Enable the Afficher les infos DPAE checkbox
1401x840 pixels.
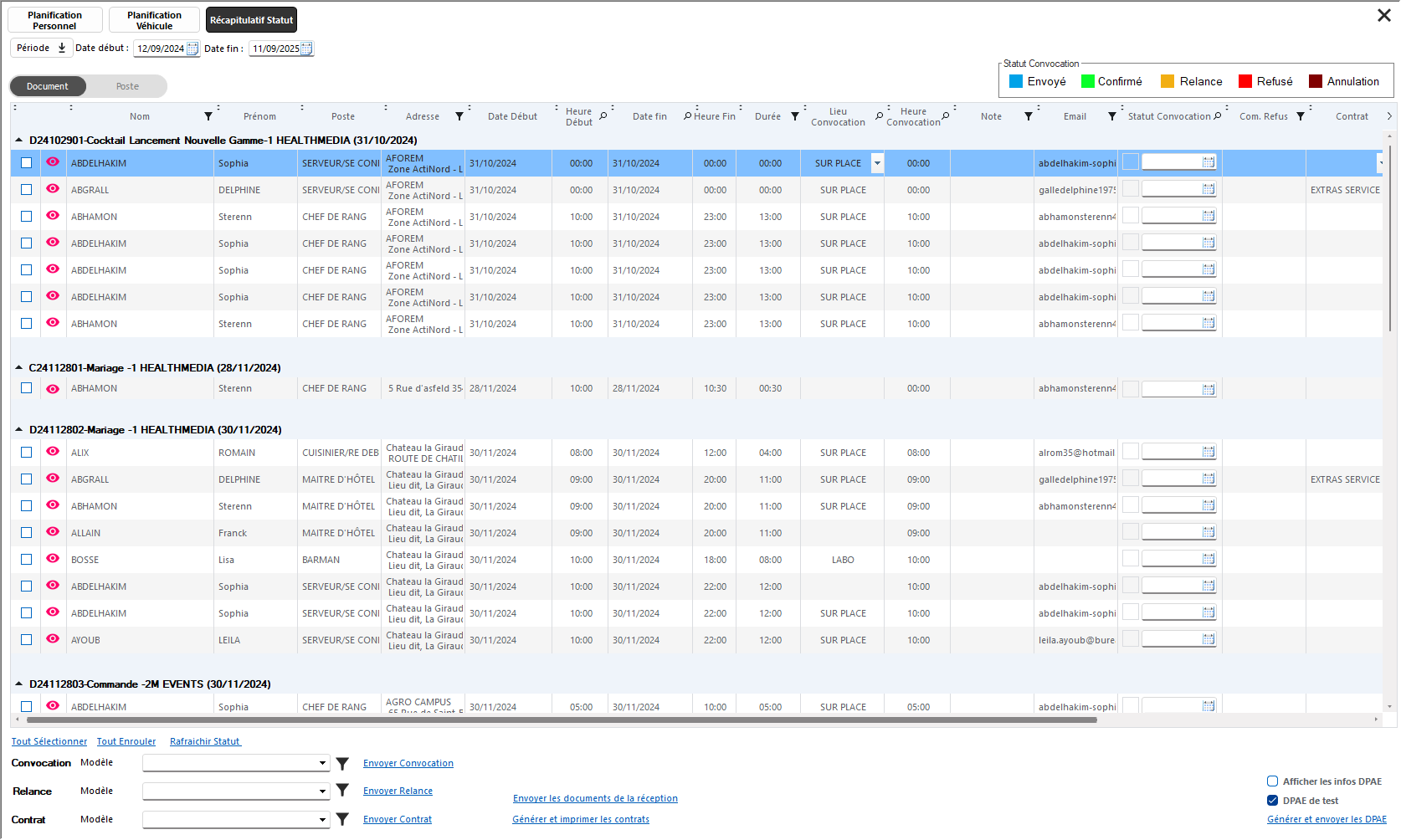coord(1272,781)
